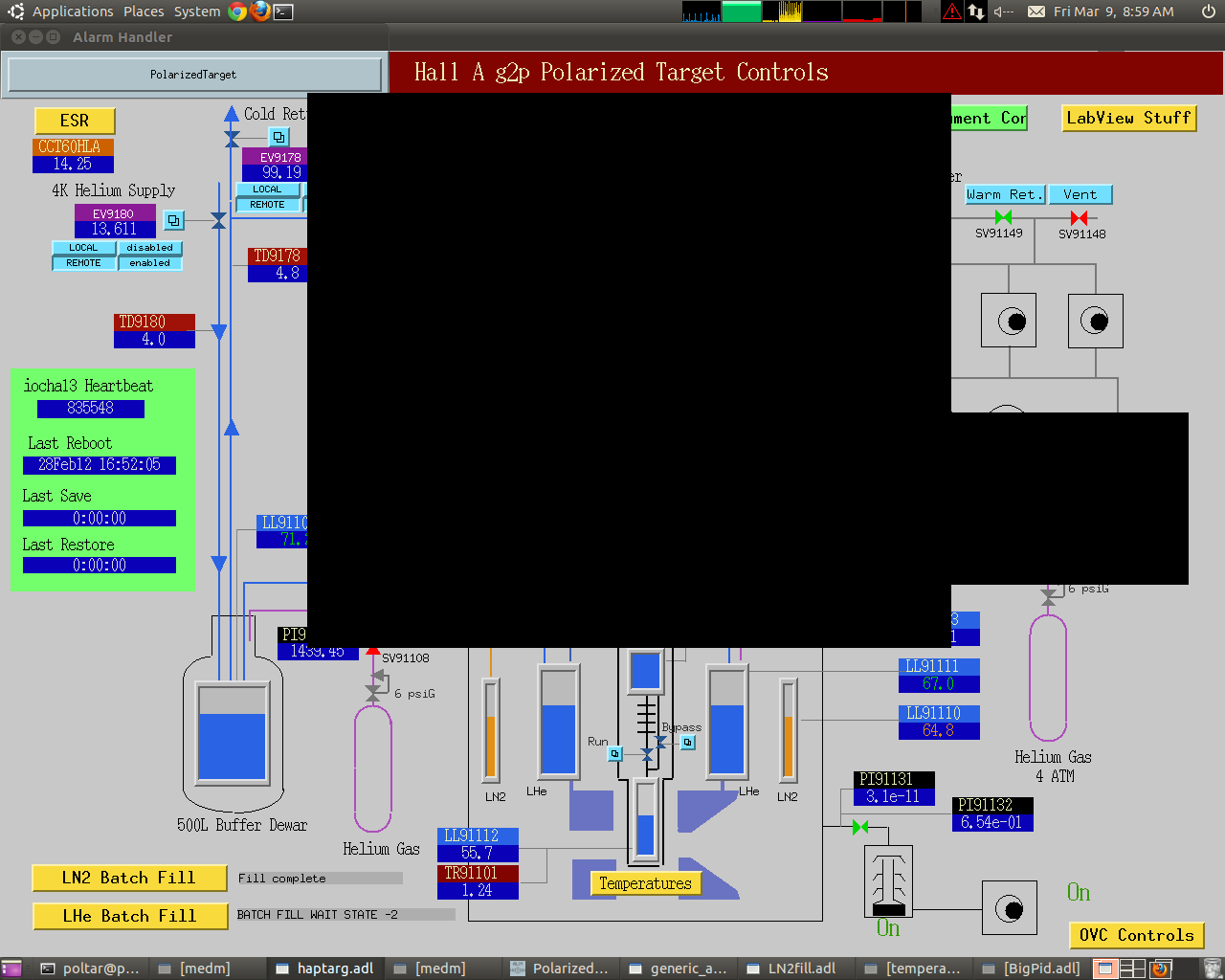Open the System menu
Viewport: 1225px width, 980px height.
[197, 11]
